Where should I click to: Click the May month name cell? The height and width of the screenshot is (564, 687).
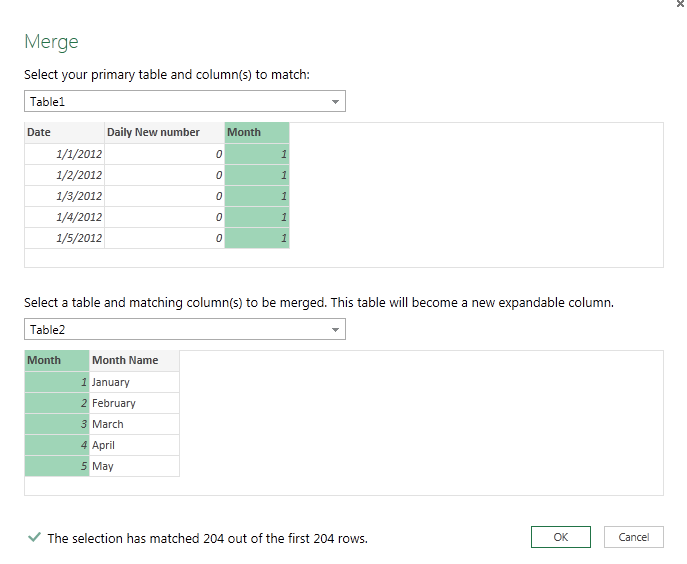click(134, 466)
